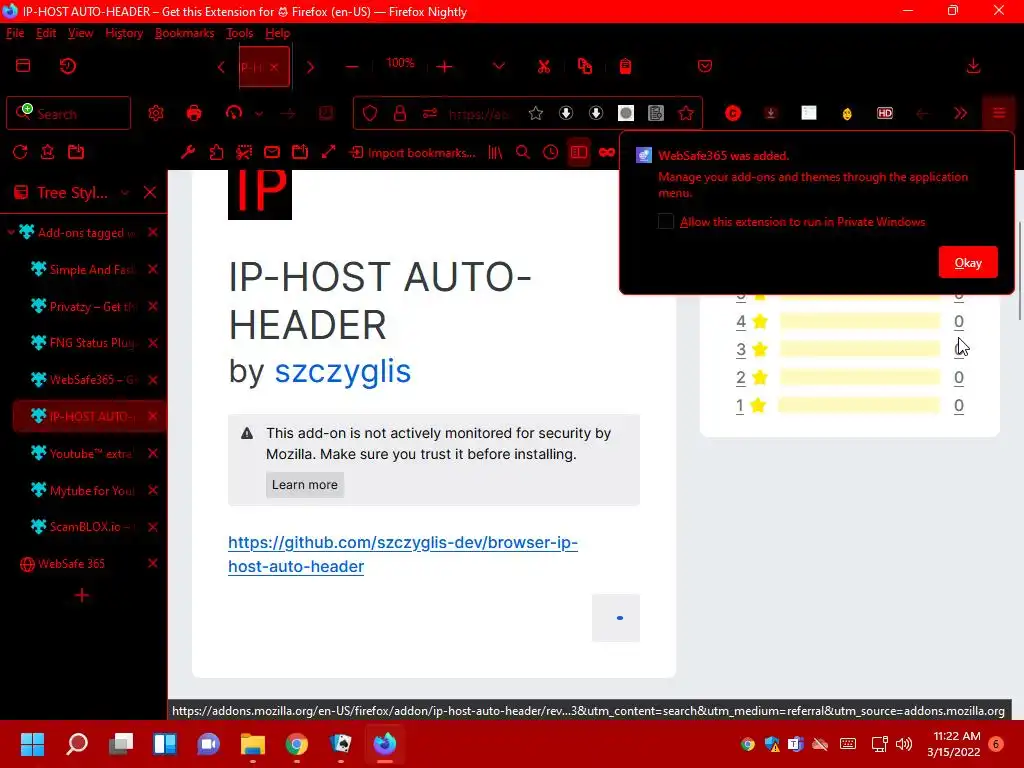
Task: Reset zoom level showing 100%
Action: point(400,63)
